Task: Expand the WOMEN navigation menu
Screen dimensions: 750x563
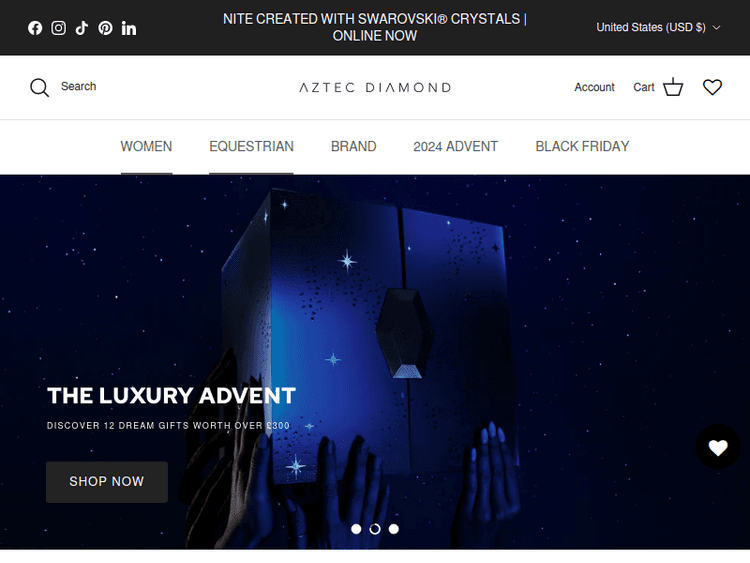Action: tap(146, 146)
